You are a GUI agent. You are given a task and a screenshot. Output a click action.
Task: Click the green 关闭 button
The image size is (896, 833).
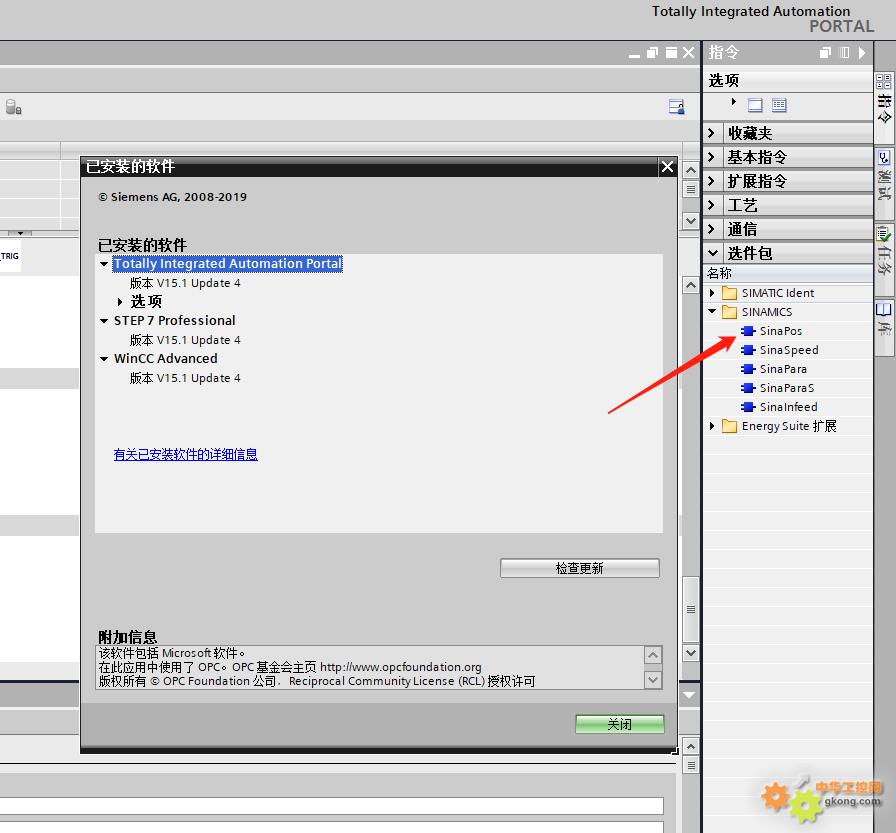[x=619, y=724]
